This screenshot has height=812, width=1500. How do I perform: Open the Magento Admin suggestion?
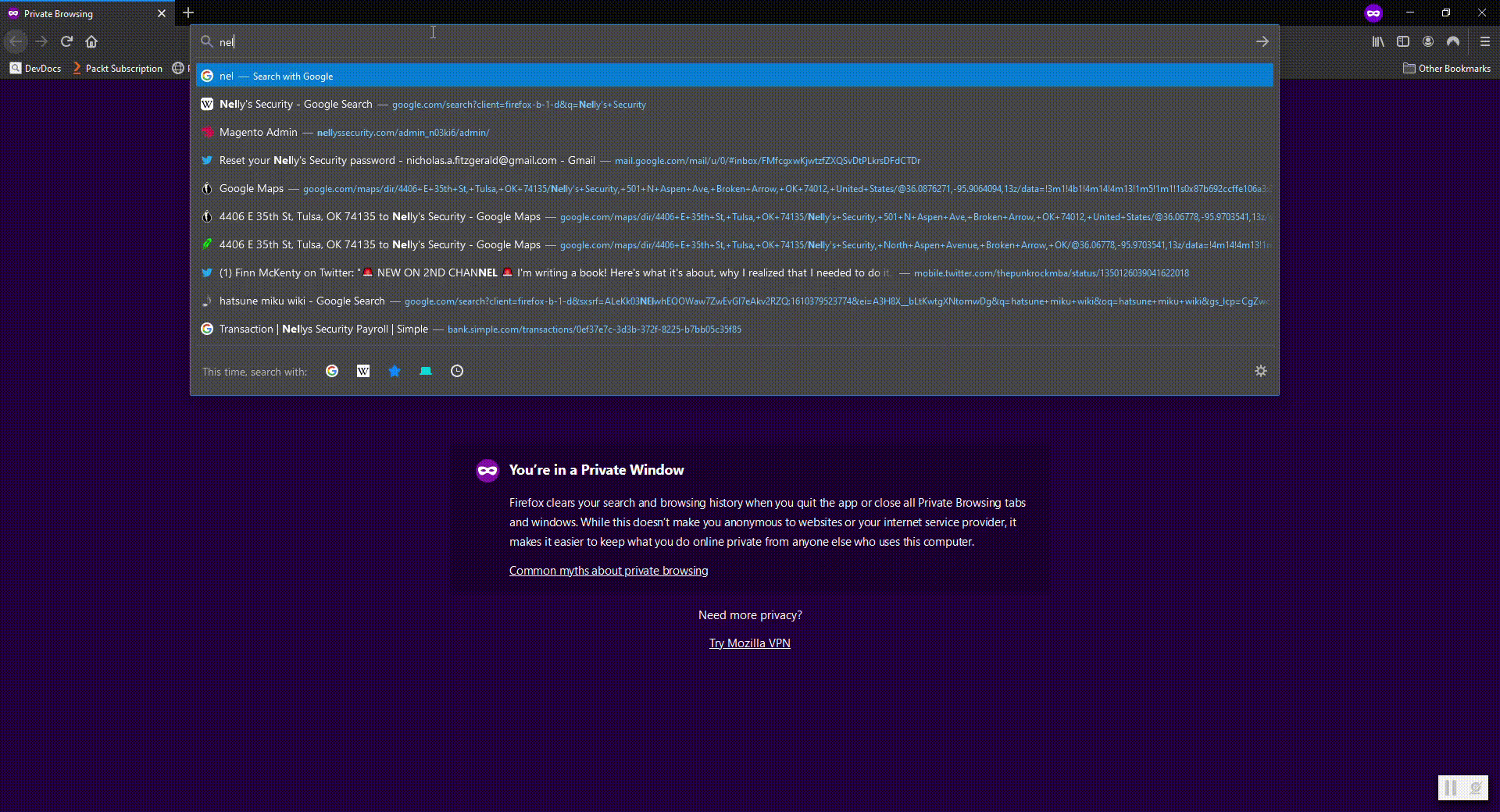(x=734, y=132)
